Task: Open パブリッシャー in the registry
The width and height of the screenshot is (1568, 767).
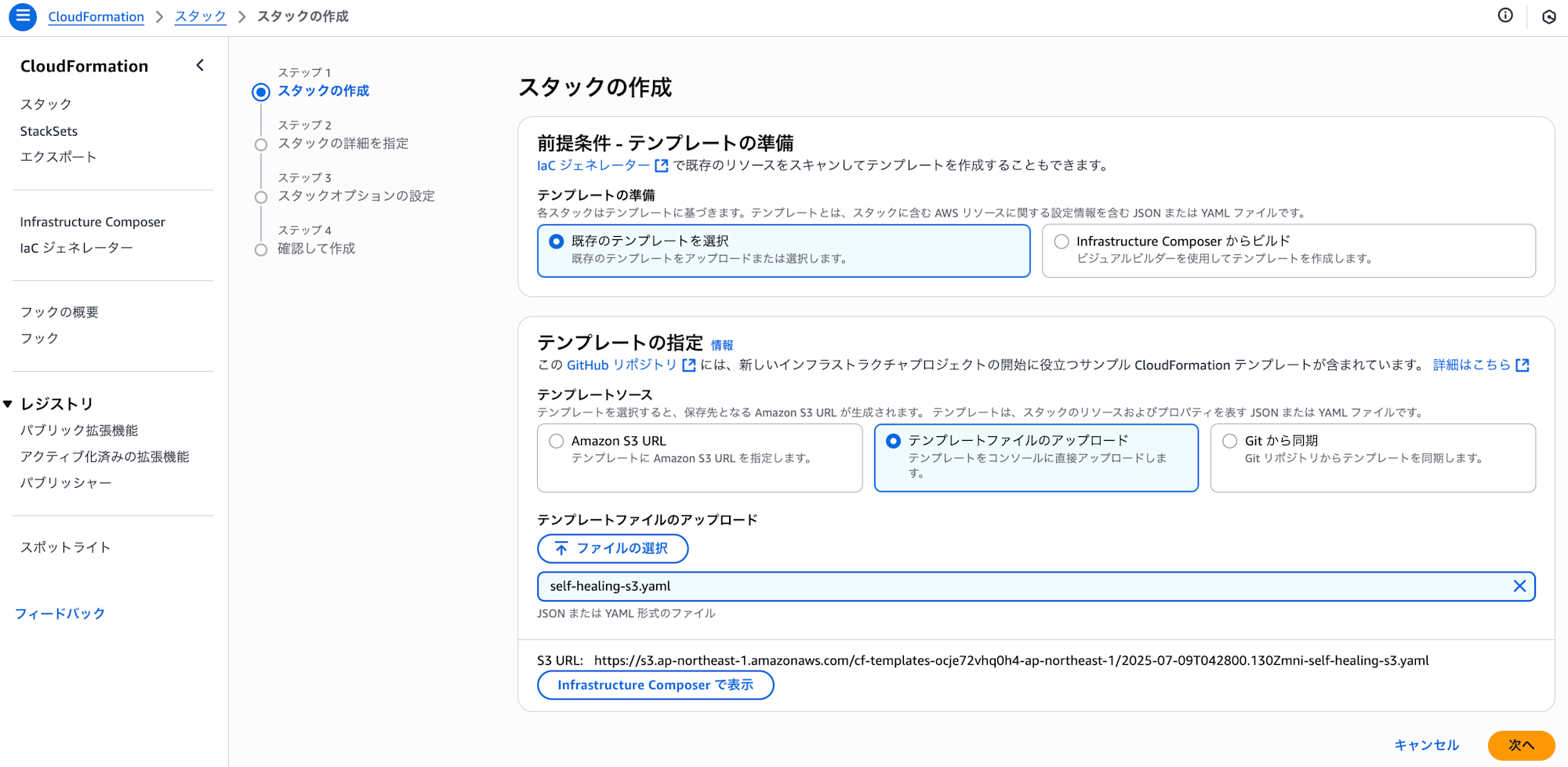Action: click(x=66, y=483)
